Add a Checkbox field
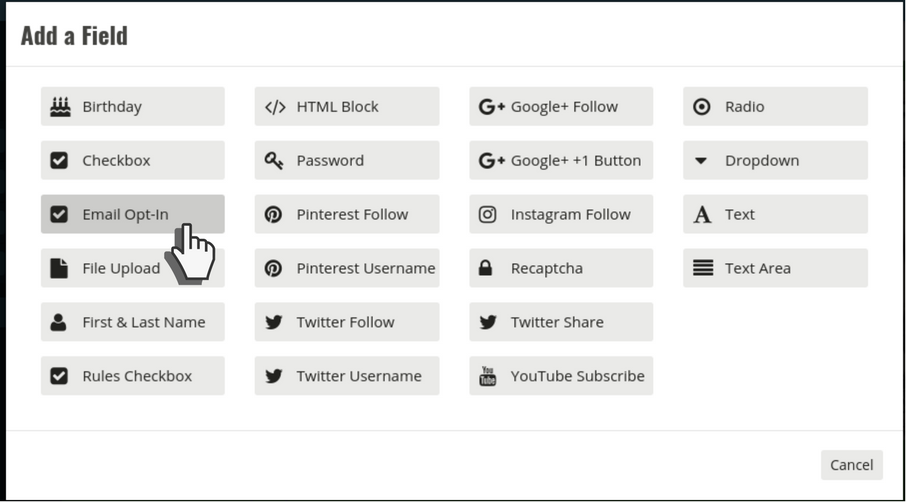The image size is (906, 502). pos(132,160)
